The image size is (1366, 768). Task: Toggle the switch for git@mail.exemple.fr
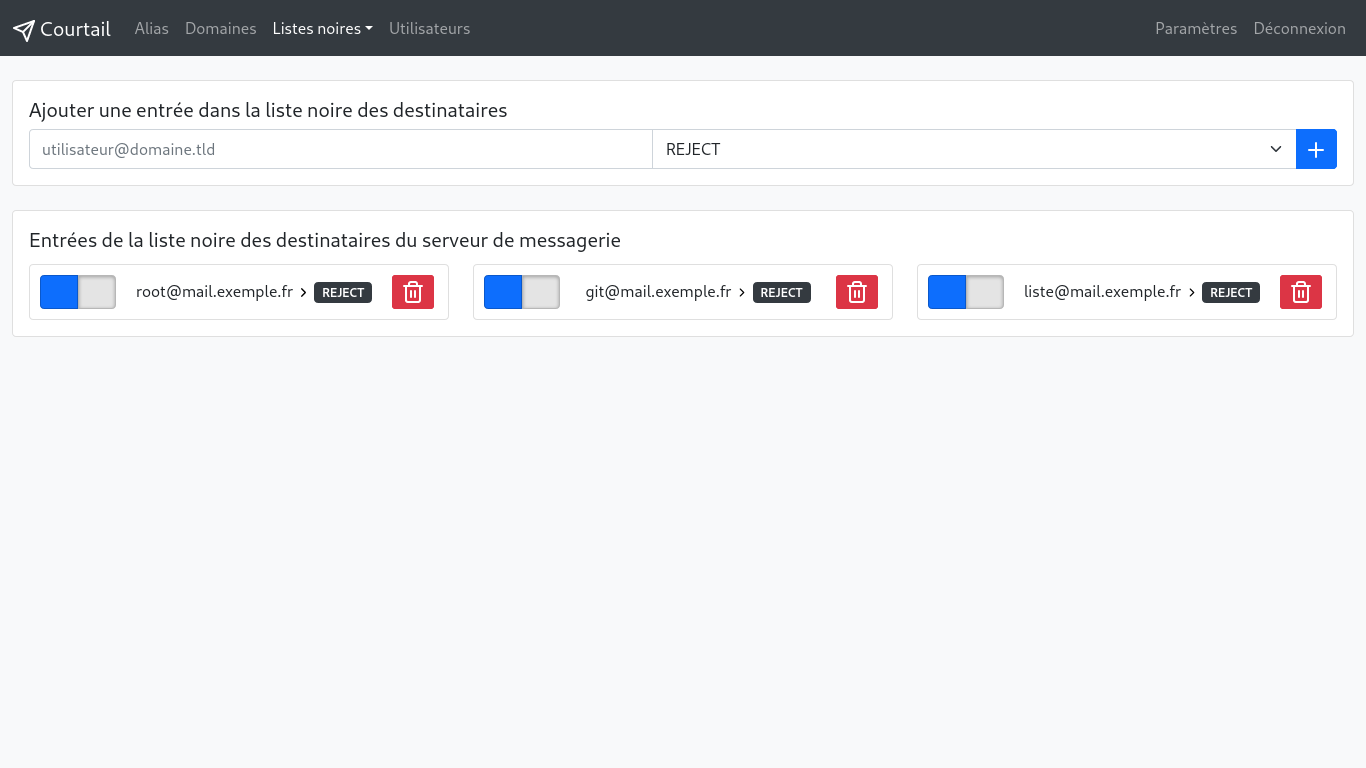(522, 292)
